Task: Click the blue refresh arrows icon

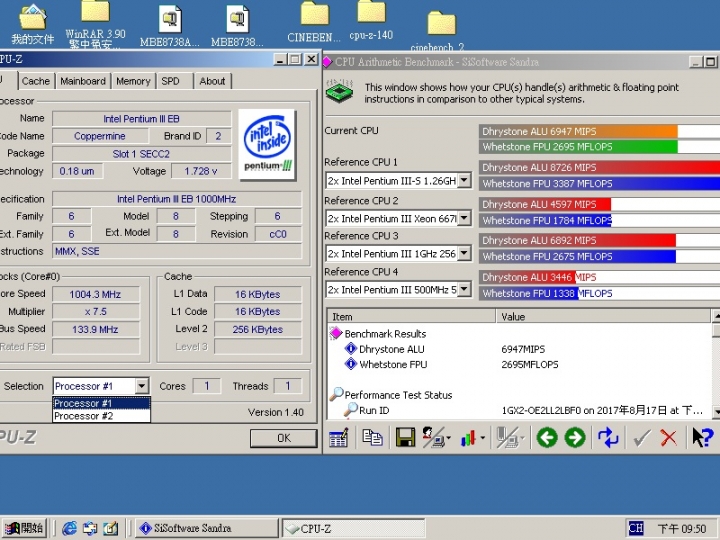Action: pyautogui.click(x=608, y=437)
